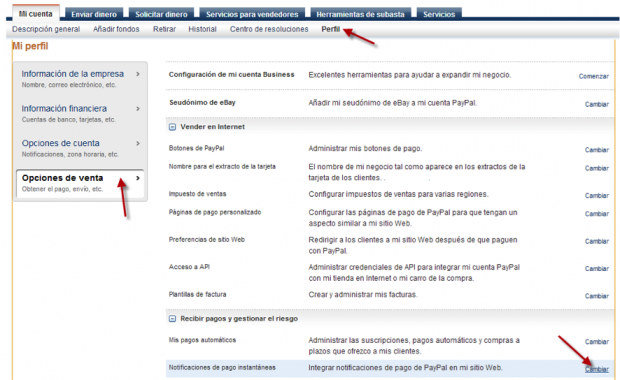Click the Opciones de cuenta arrow icon
This screenshot has width=620, height=380.
pos(138,144)
